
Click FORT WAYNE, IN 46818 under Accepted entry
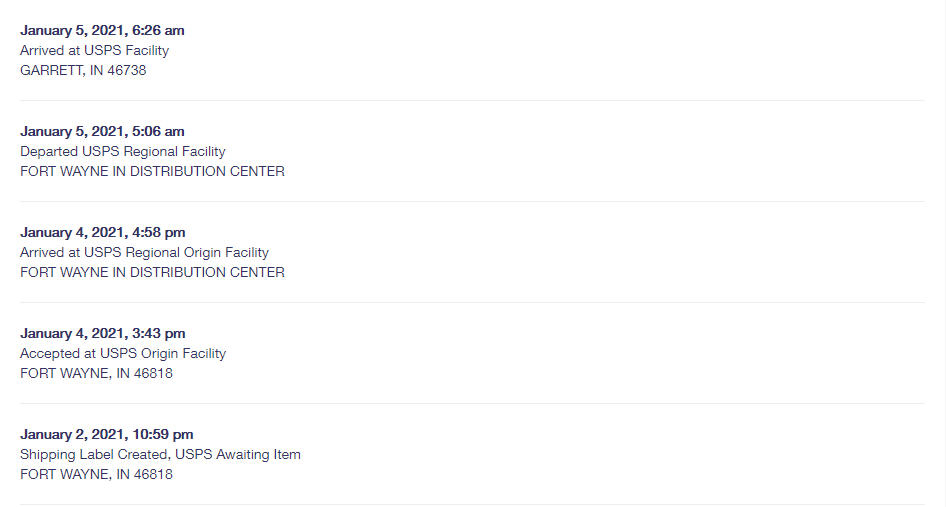pos(96,373)
